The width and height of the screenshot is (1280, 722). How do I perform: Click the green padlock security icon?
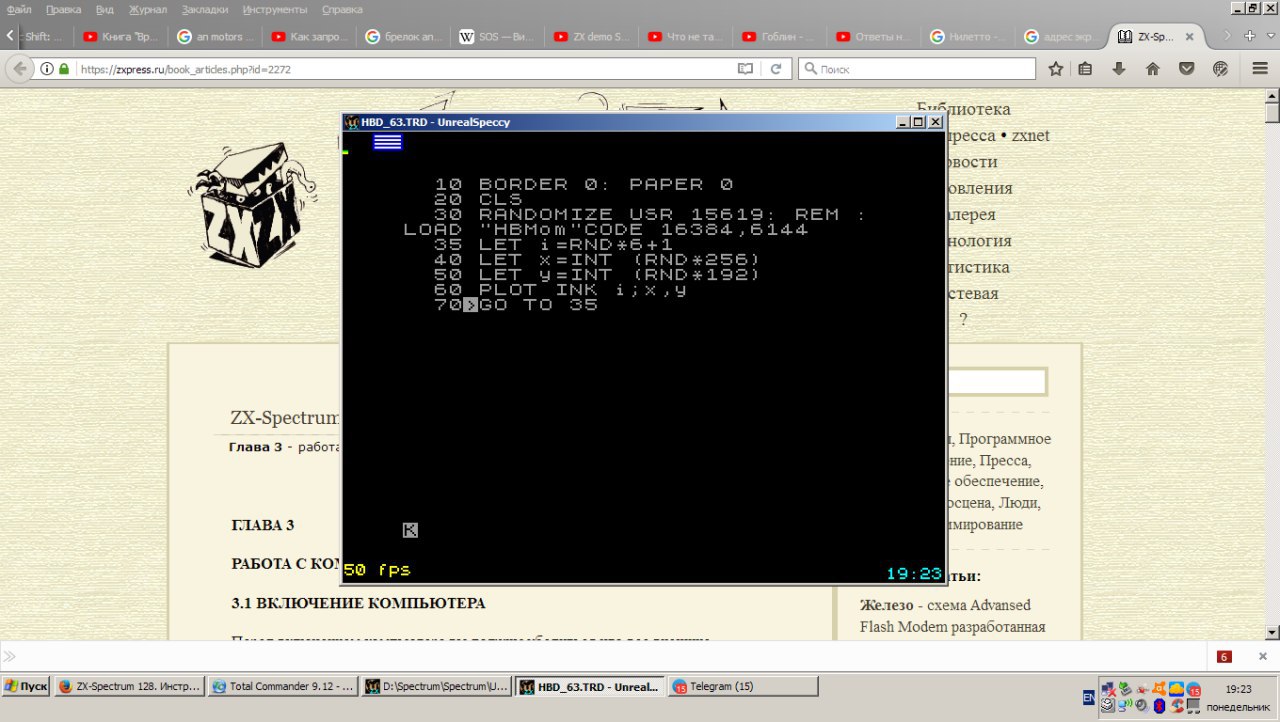tap(64, 70)
